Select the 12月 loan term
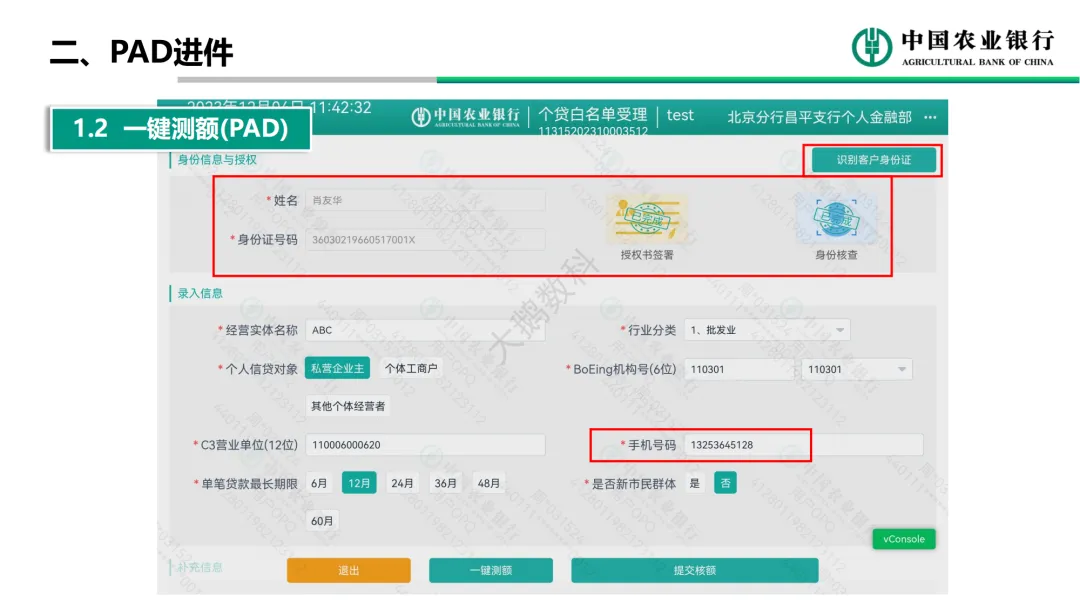This screenshot has height=608, width=1080. pyautogui.click(x=359, y=483)
